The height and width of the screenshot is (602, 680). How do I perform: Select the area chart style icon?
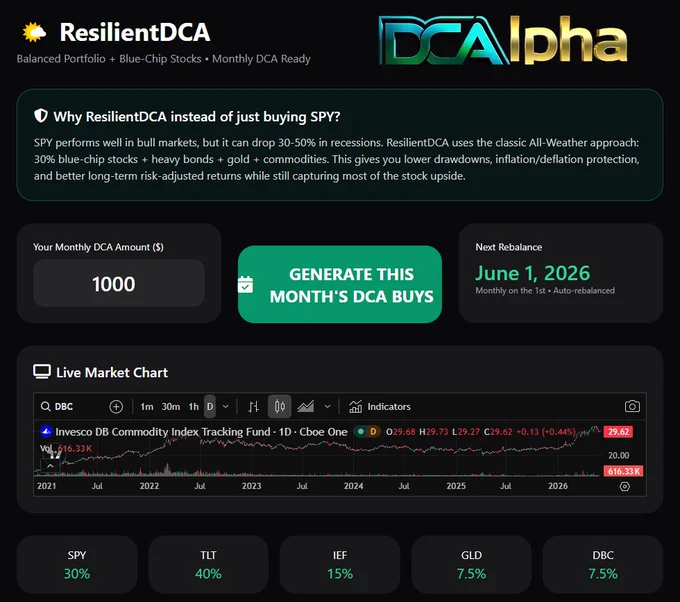tap(306, 406)
